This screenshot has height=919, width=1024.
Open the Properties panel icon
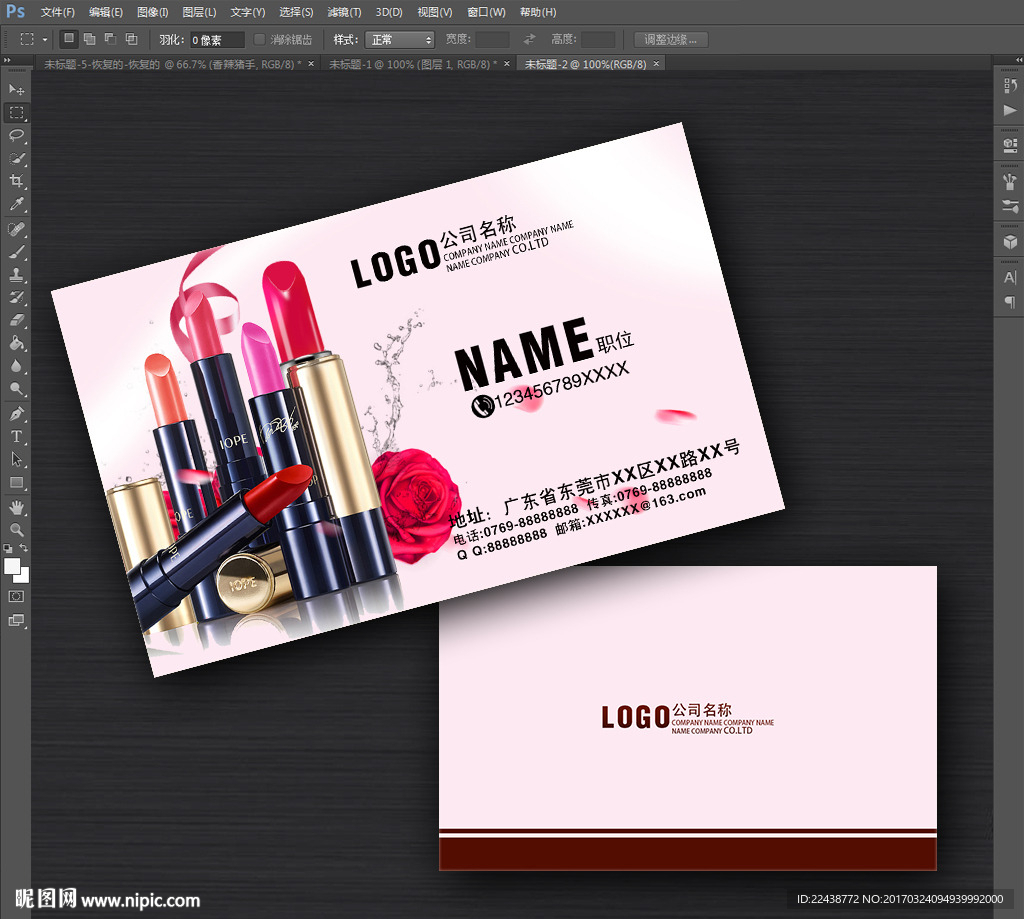[1010, 145]
